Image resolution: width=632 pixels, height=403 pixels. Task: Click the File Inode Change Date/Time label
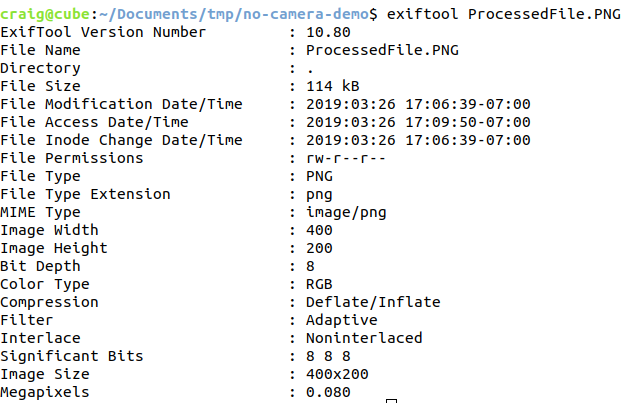(x=121, y=140)
